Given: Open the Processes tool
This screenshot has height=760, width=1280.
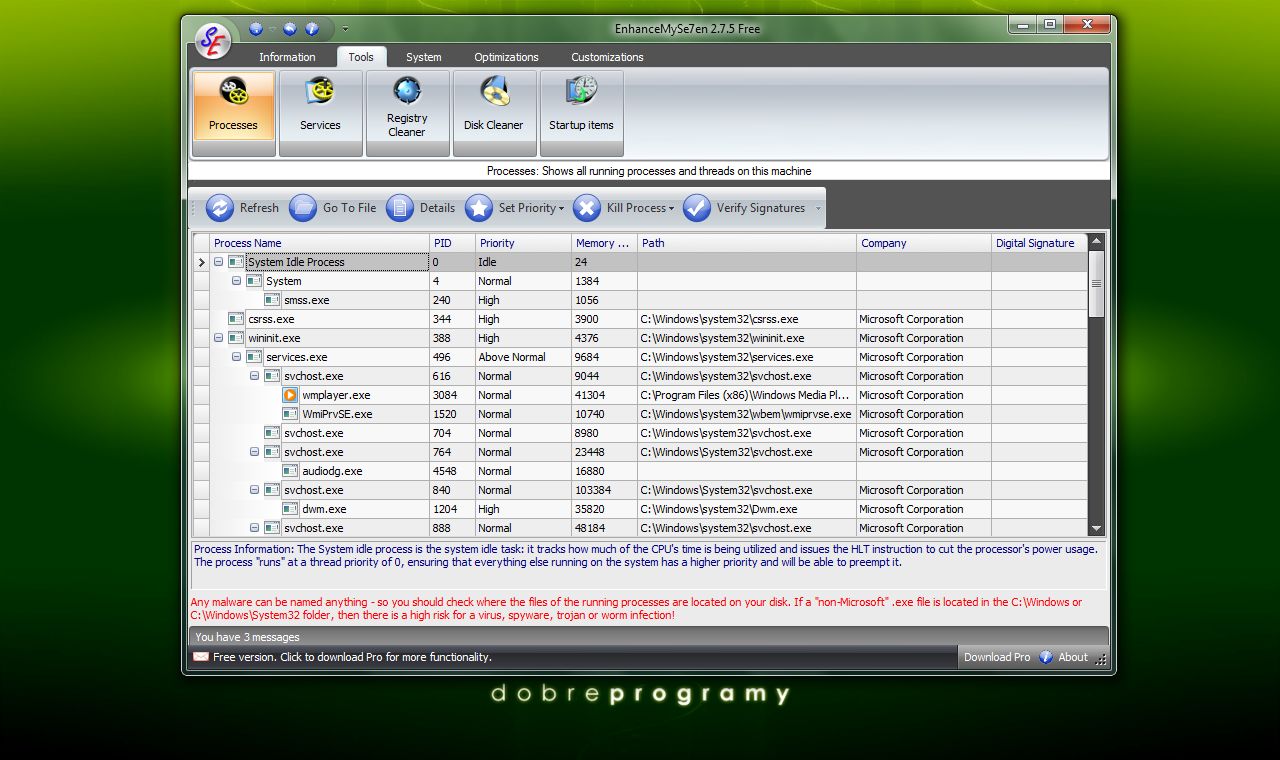Looking at the screenshot, I should [x=233, y=113].
